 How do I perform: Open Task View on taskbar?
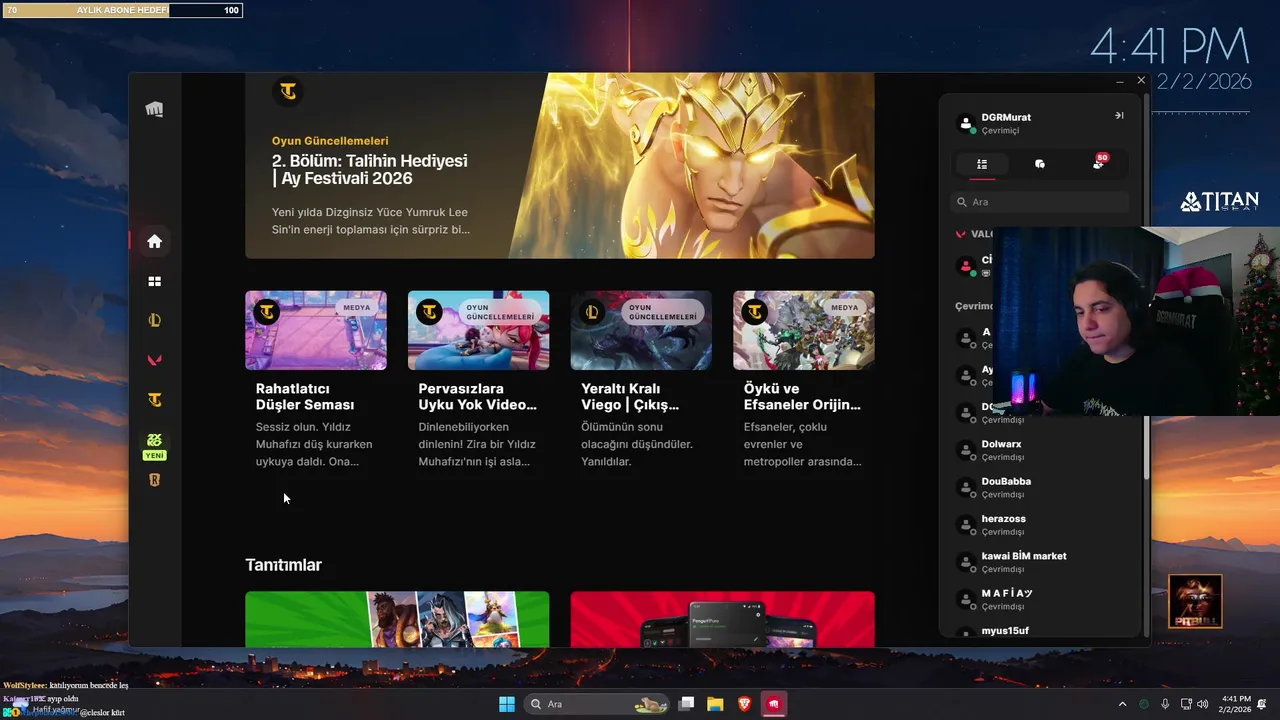pos(686,704)
